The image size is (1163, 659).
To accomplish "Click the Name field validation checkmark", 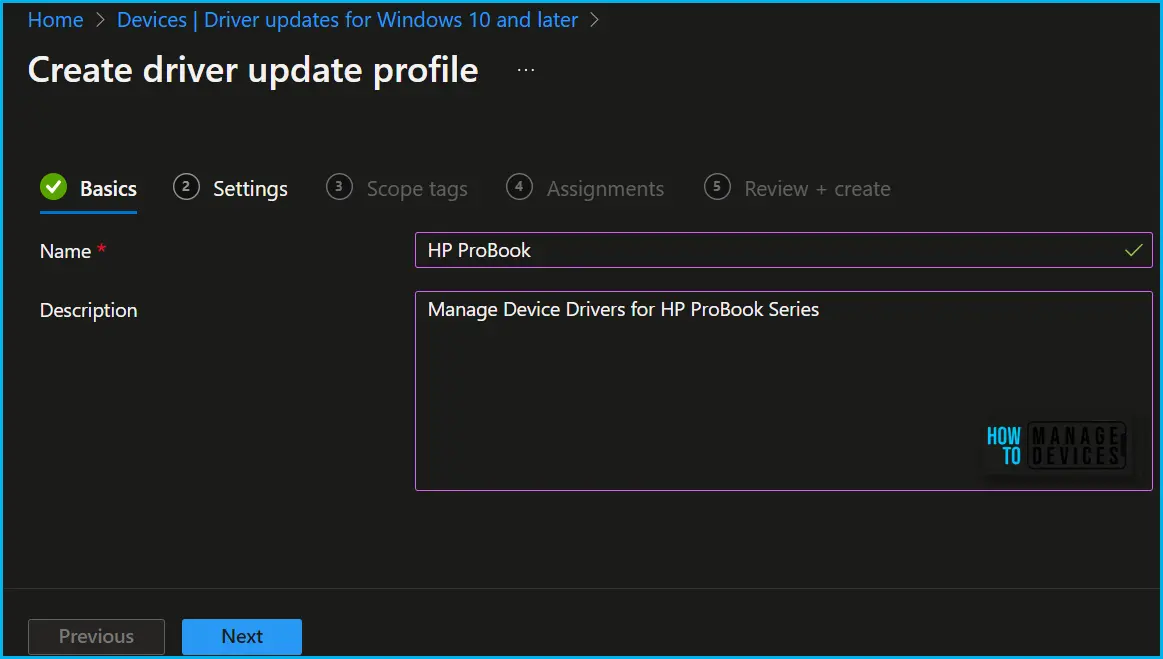I will click(x=1133, y=250).
